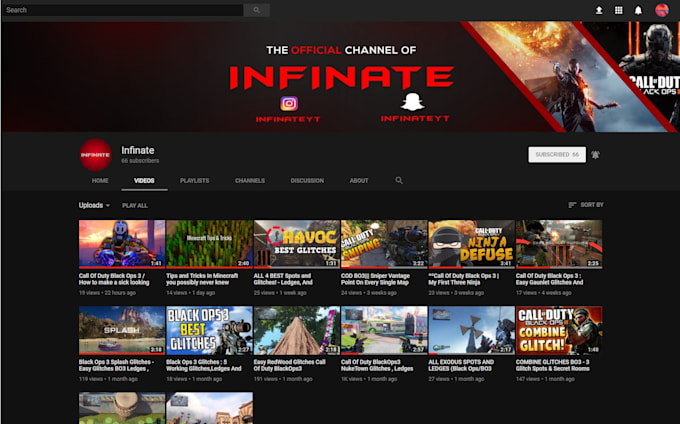Click title 'Tips and Tricks In Minecraft'
The image size is (680, 424).
[x=202, y=279]
